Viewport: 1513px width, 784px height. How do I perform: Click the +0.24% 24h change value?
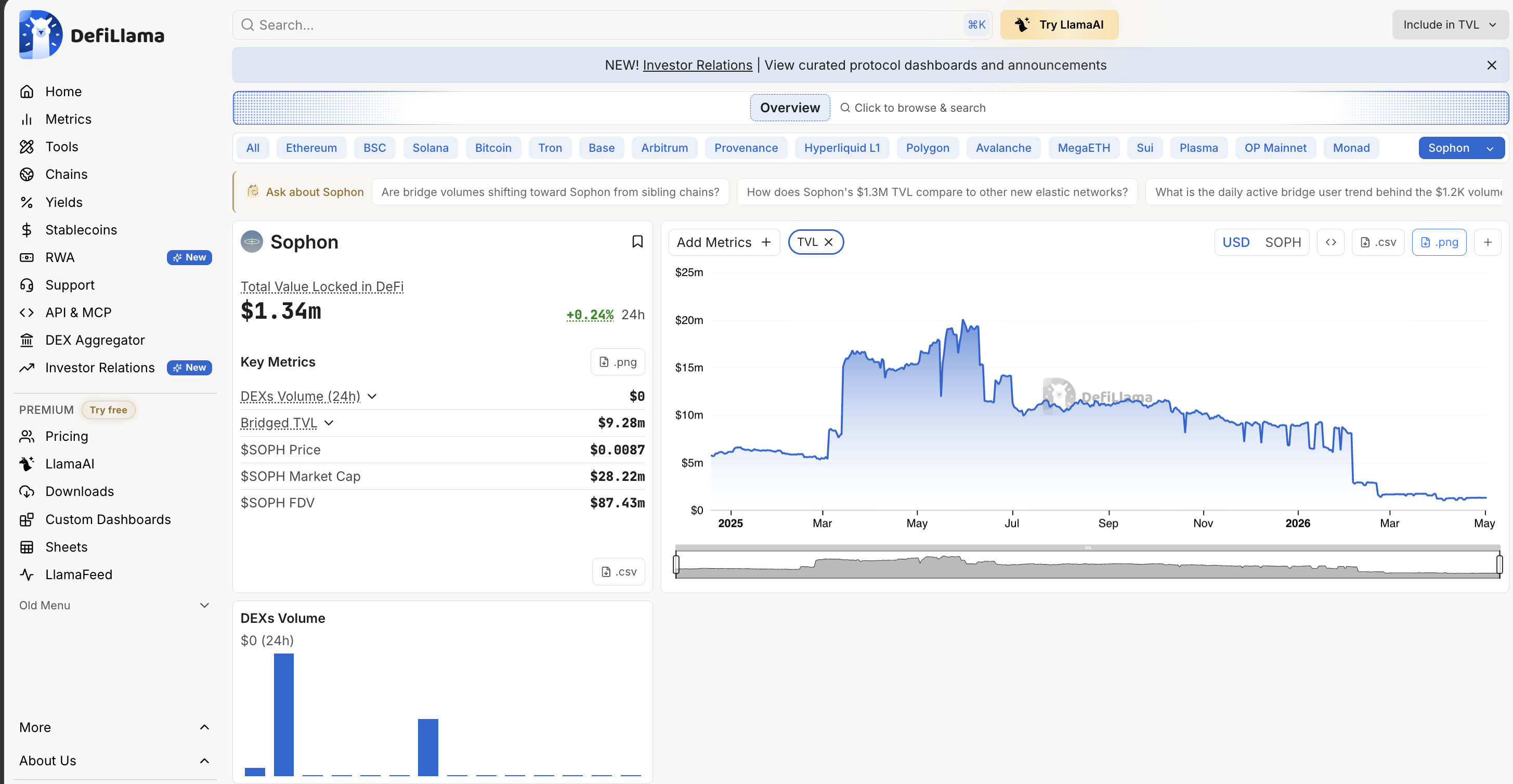tap(590, 315)
